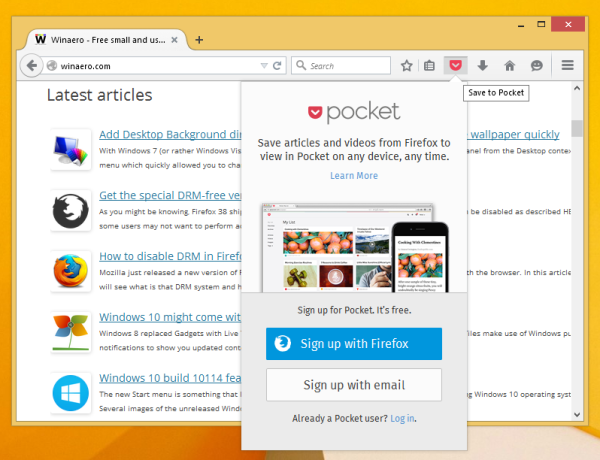Open the Firefox DRM-free article thumbnail
This screenshot has height=460, width=600.
pyautogui.click(x=70, y=211)
